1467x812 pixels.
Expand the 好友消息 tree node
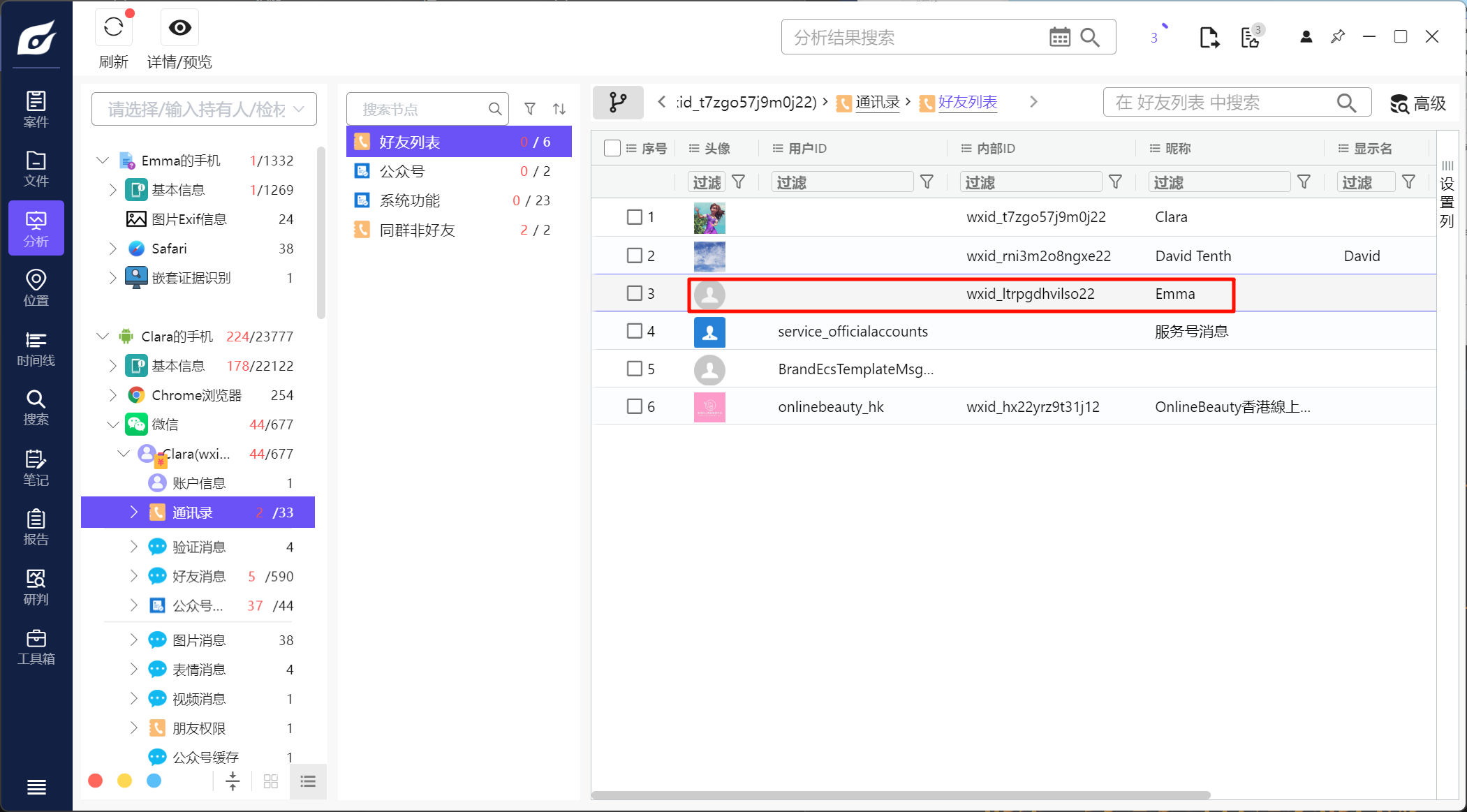[x=133, y=576]
